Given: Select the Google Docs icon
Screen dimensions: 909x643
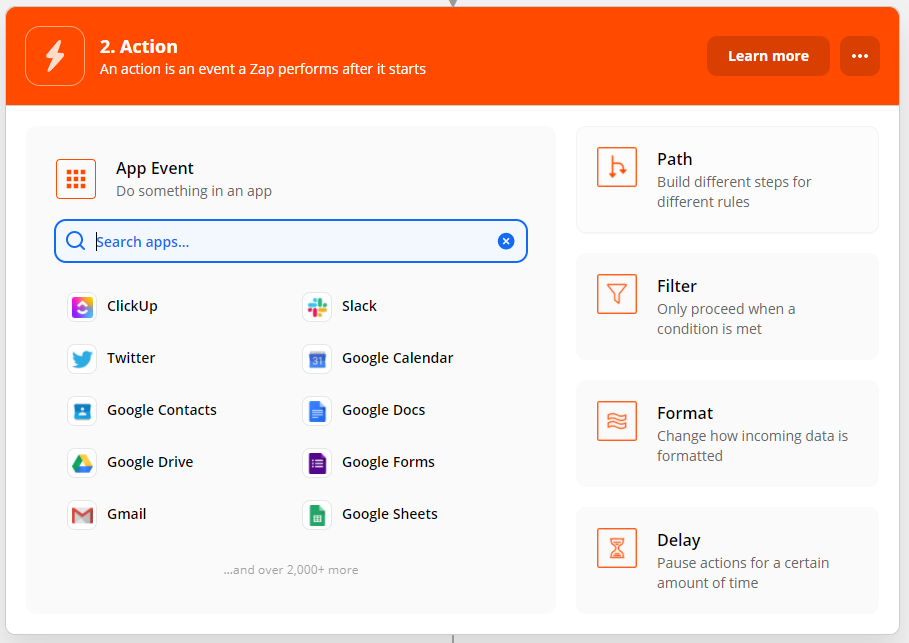Looking at the screenshot, I should tap(317, 411).
